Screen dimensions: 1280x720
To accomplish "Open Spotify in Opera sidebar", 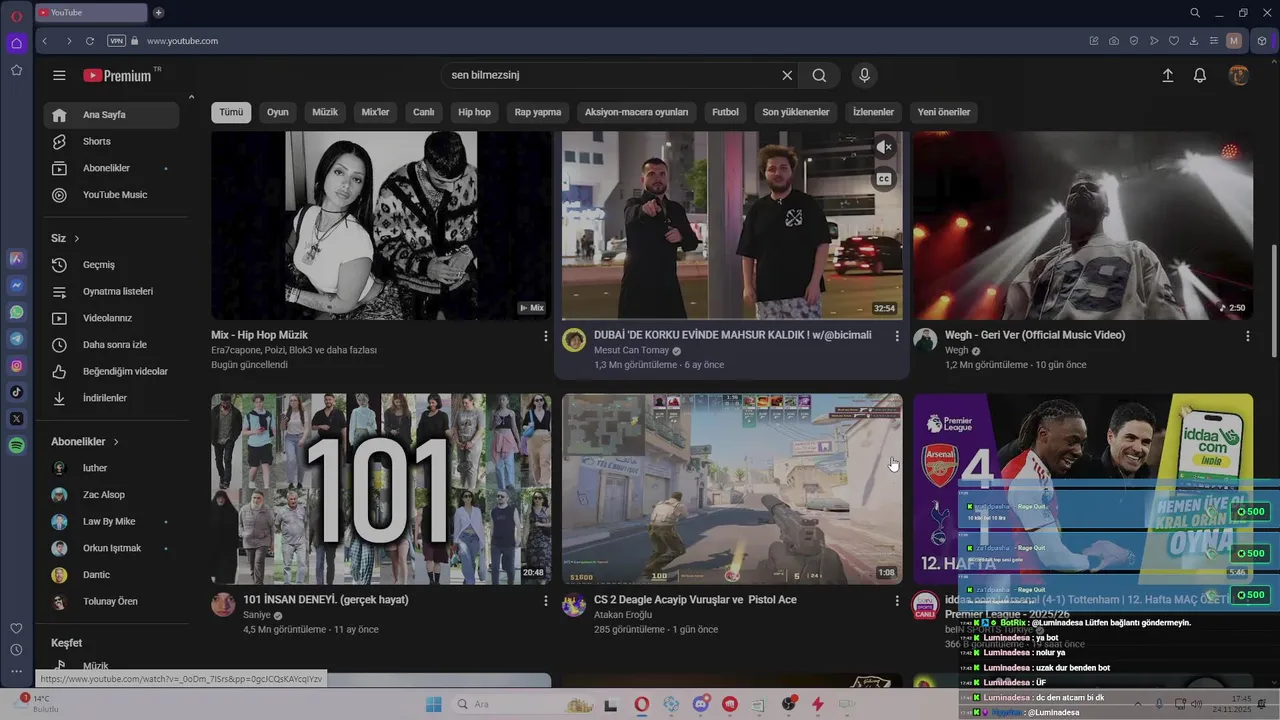I will click(16, 446).
